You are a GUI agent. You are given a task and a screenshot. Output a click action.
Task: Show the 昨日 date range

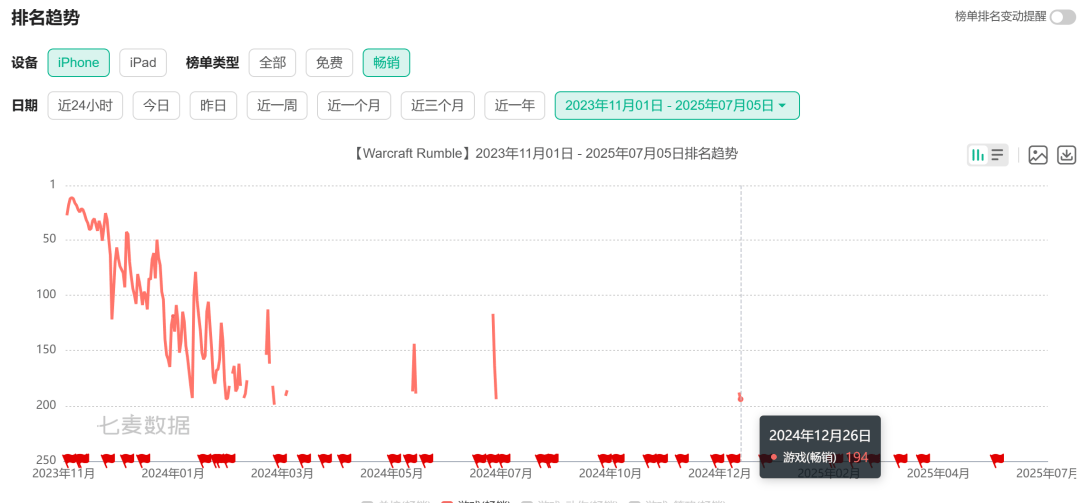pos(214,105)
